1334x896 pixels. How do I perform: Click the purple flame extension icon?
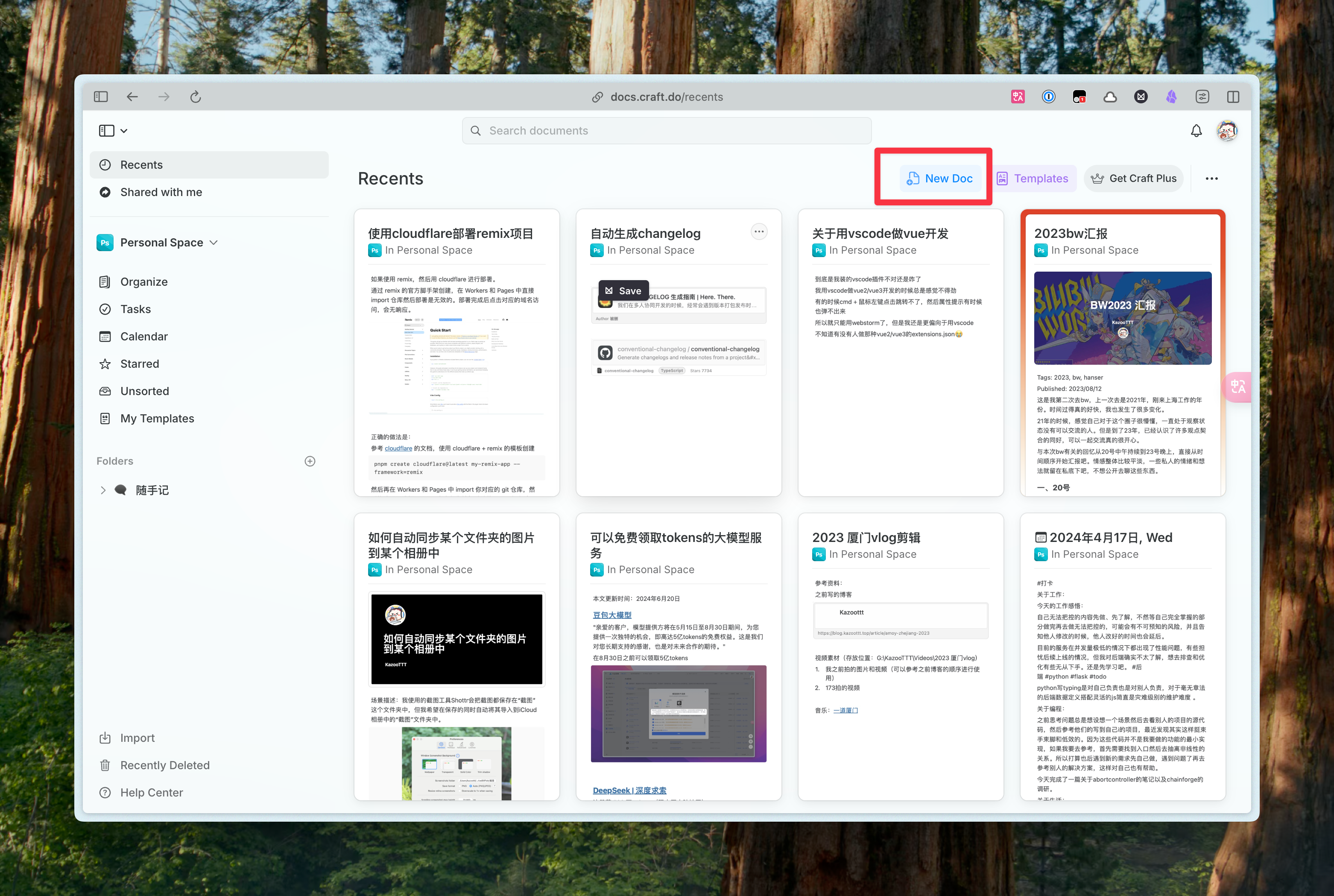(1172, 97)
